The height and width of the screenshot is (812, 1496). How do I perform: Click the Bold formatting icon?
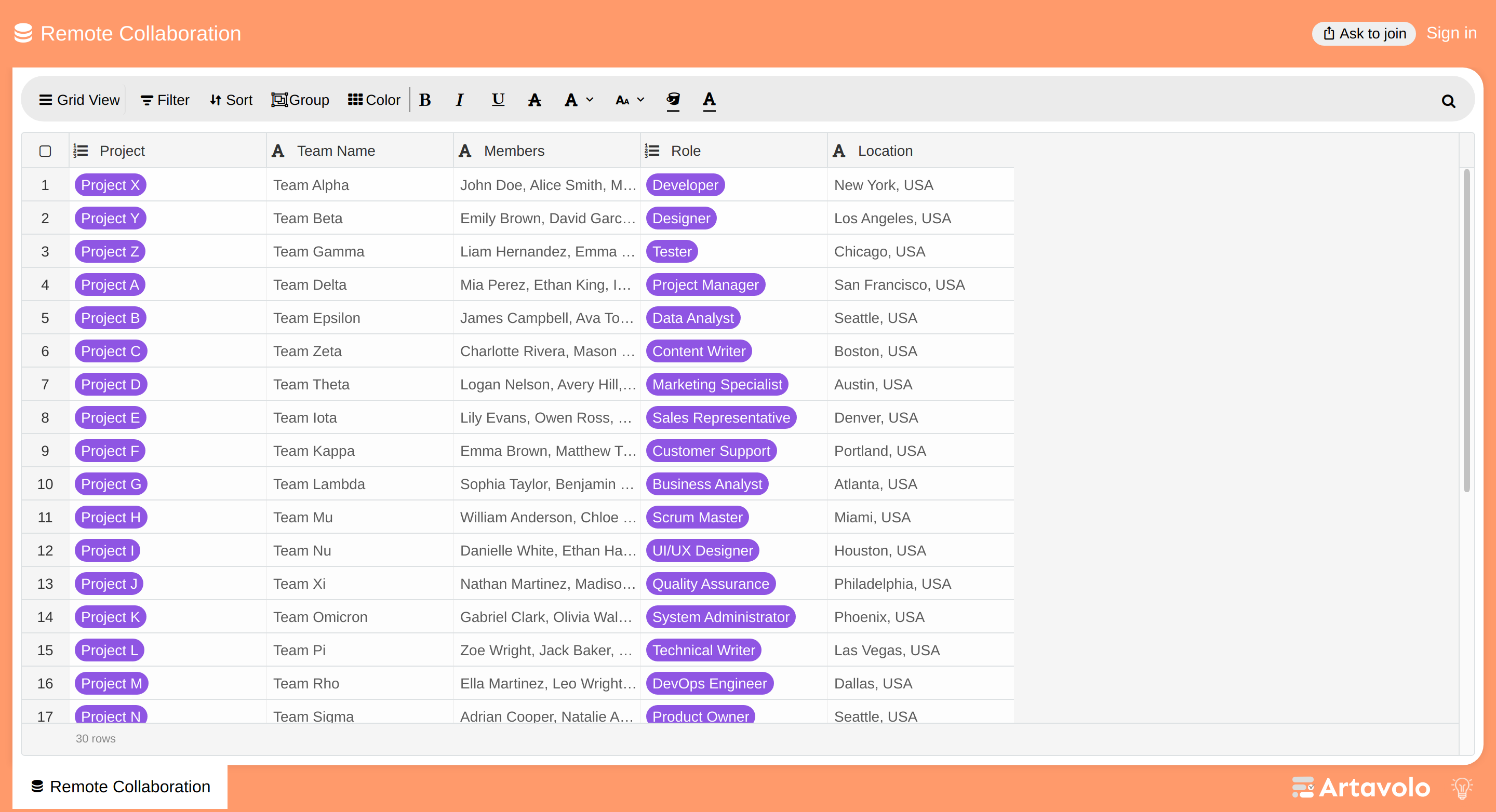point(425,100)
